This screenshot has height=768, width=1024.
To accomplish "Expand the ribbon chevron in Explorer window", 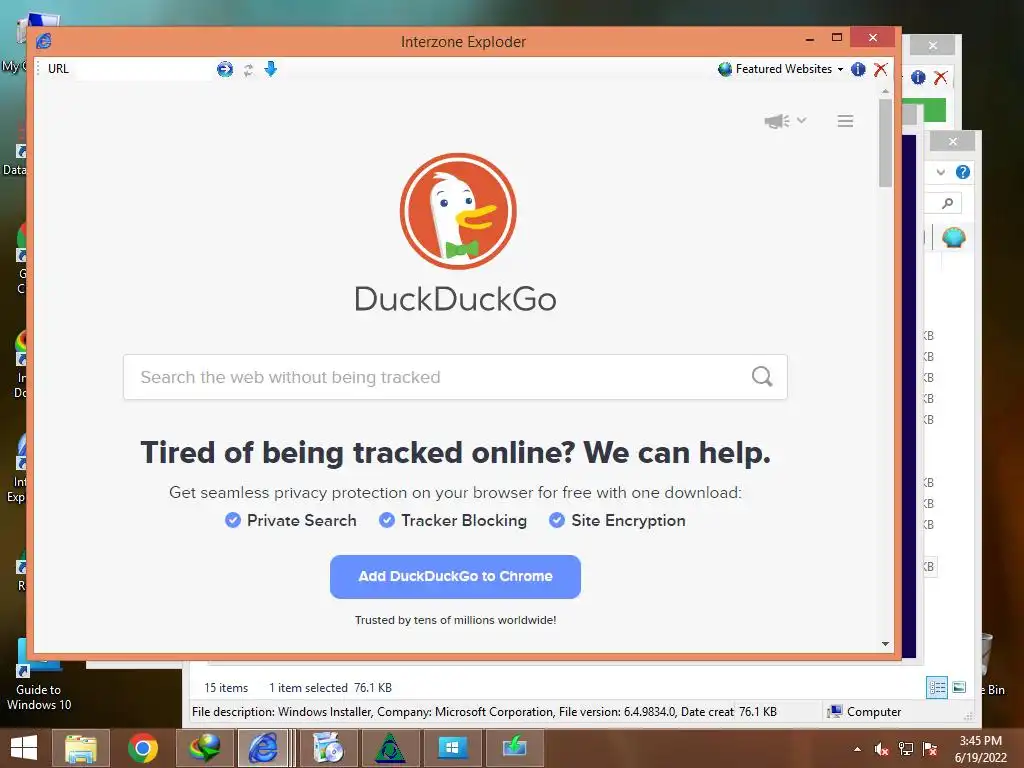I will 940,172.
